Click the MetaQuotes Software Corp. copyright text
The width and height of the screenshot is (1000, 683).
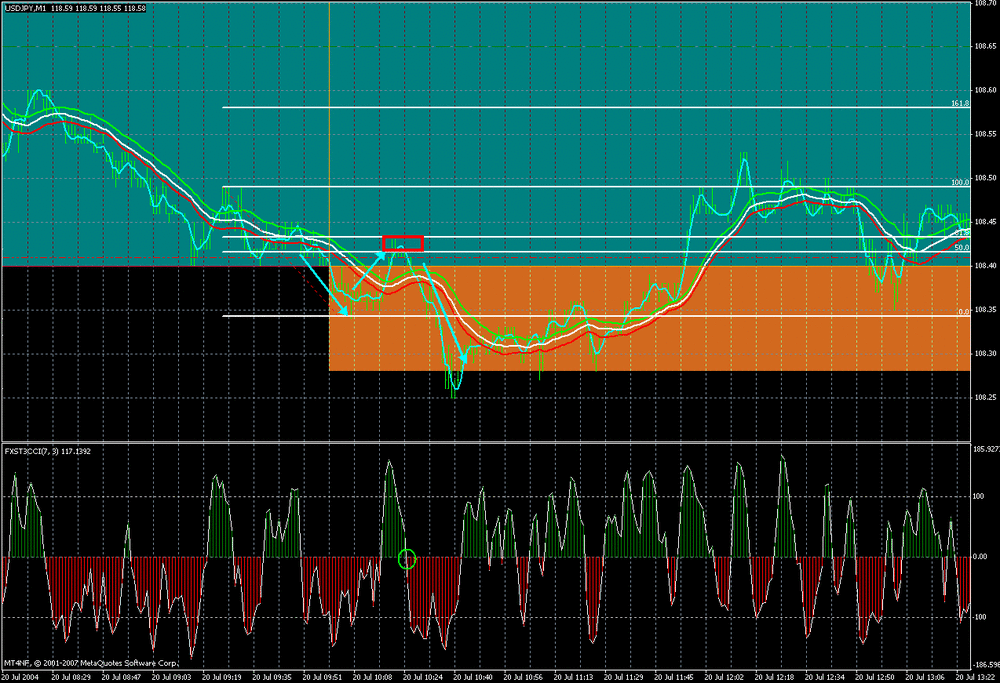tap(91, 663)
